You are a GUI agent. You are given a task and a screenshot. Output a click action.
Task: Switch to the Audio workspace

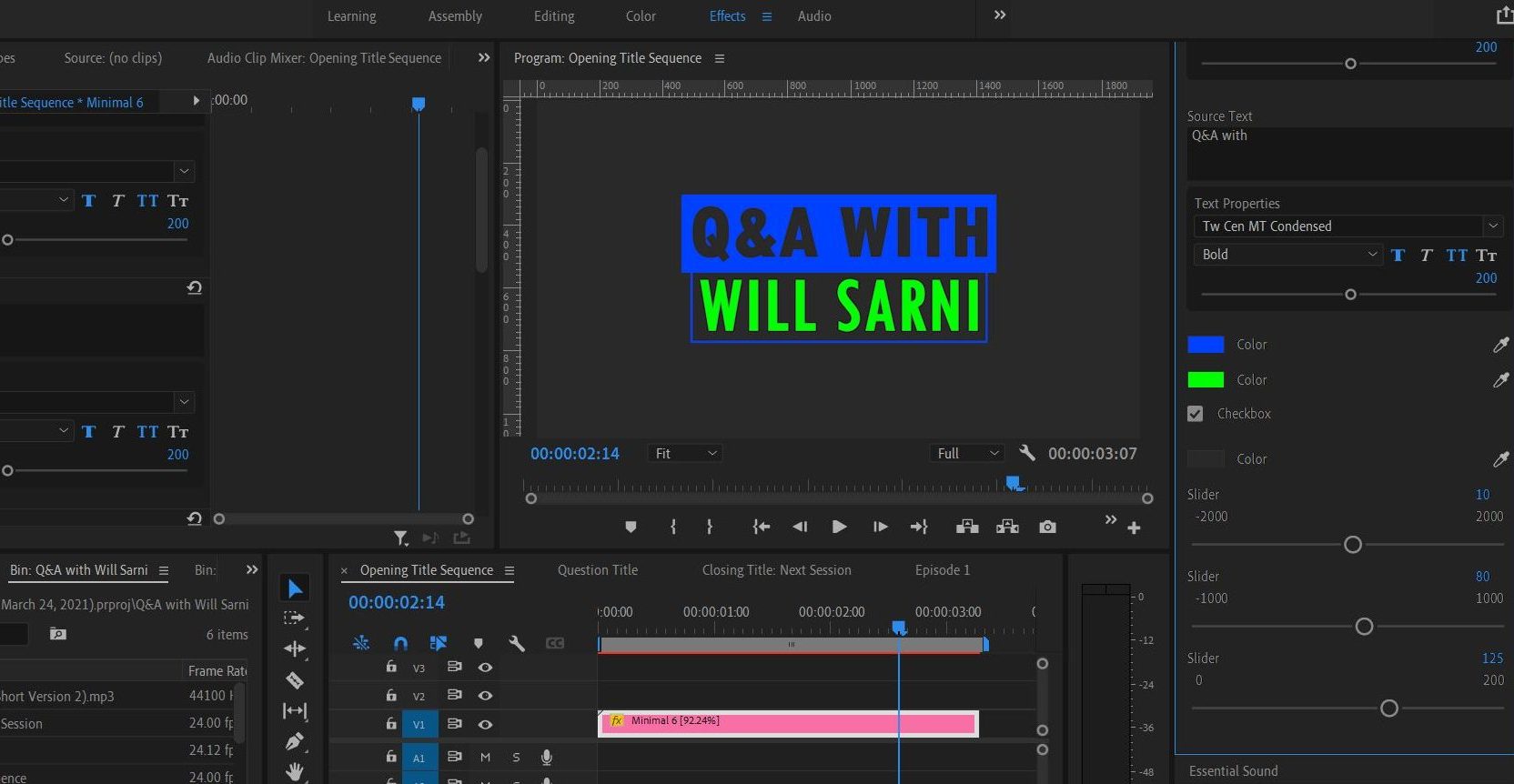[814, 16]
